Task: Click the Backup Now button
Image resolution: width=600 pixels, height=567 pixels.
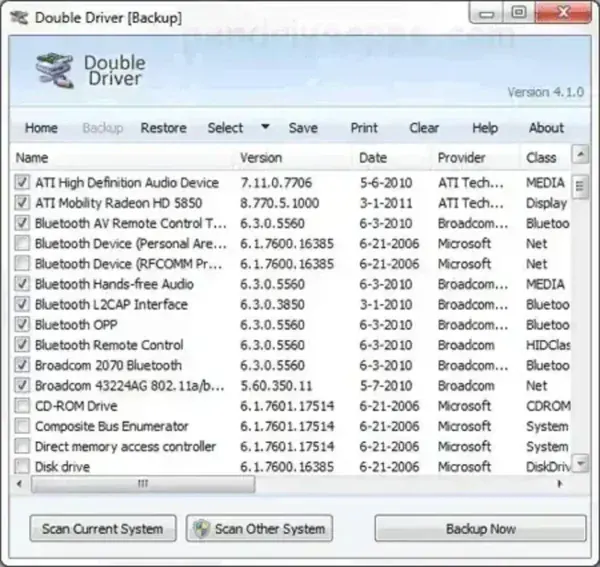Action: click(x=481, y=528)
